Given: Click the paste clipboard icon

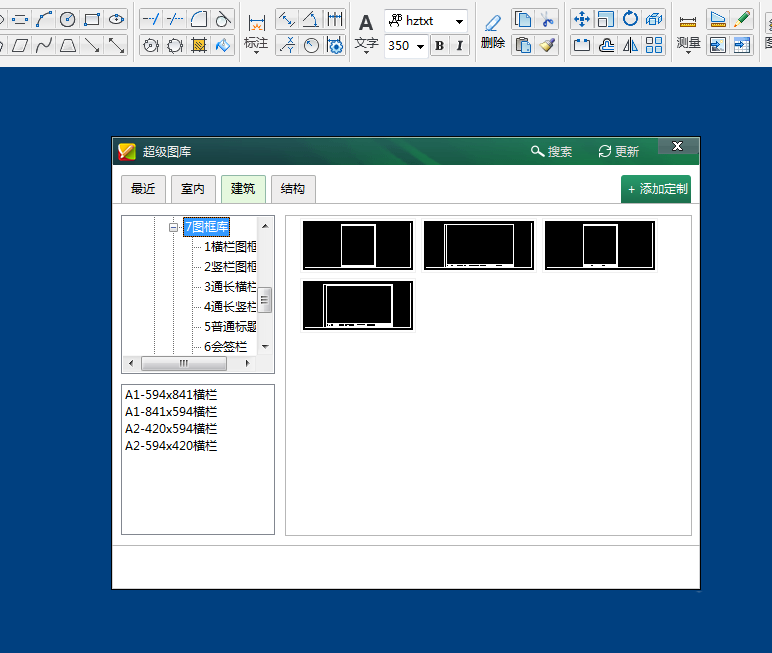Looking at the screenshot, I should 523,46.
